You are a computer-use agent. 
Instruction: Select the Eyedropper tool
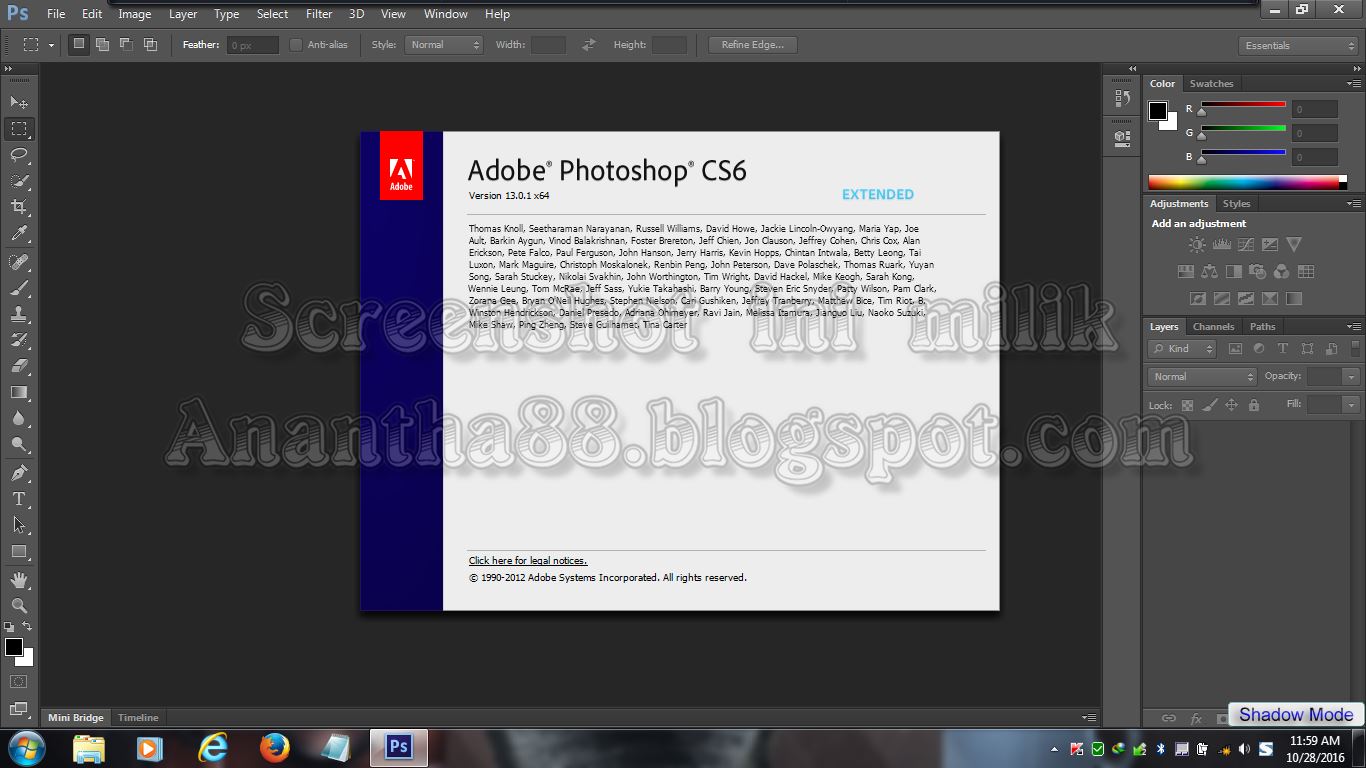click(x=19, y=233)
